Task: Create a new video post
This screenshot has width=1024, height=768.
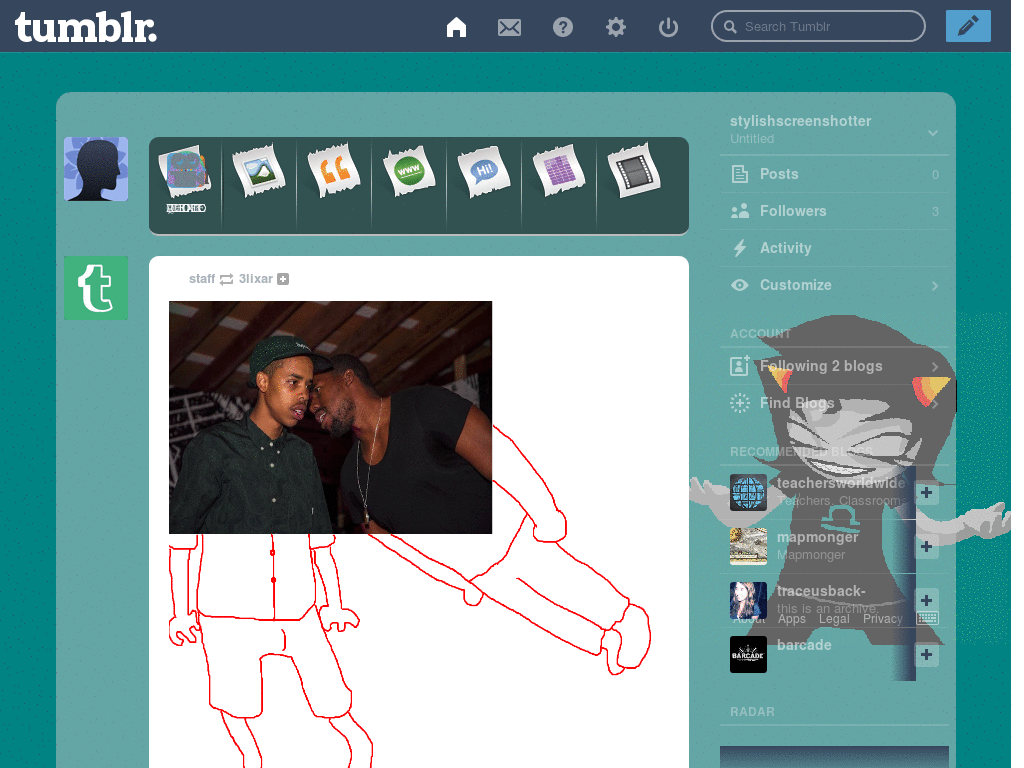Action: pyautogui.click(x=633, y=170)
